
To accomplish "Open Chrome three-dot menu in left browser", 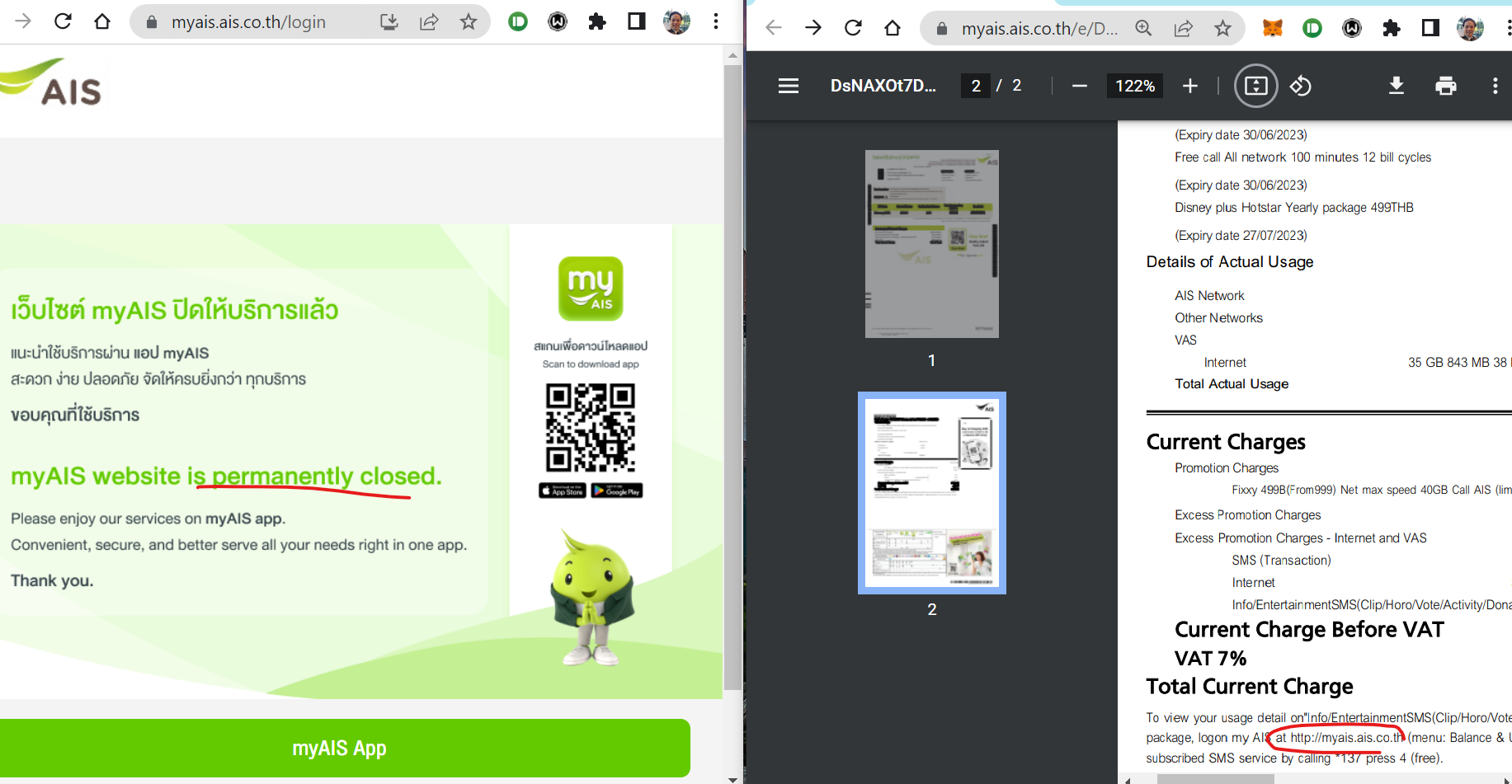I will click(716, 21).
